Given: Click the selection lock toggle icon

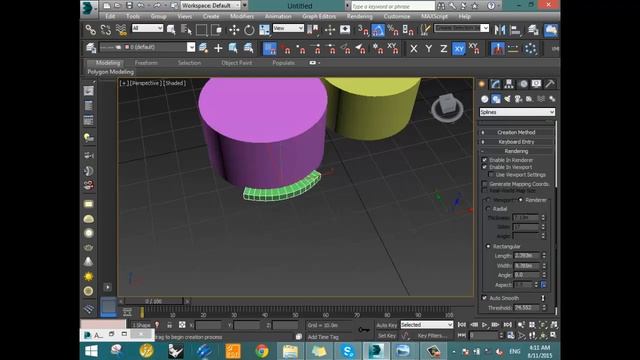Looking at the screenshot, I should click(169, 325).
